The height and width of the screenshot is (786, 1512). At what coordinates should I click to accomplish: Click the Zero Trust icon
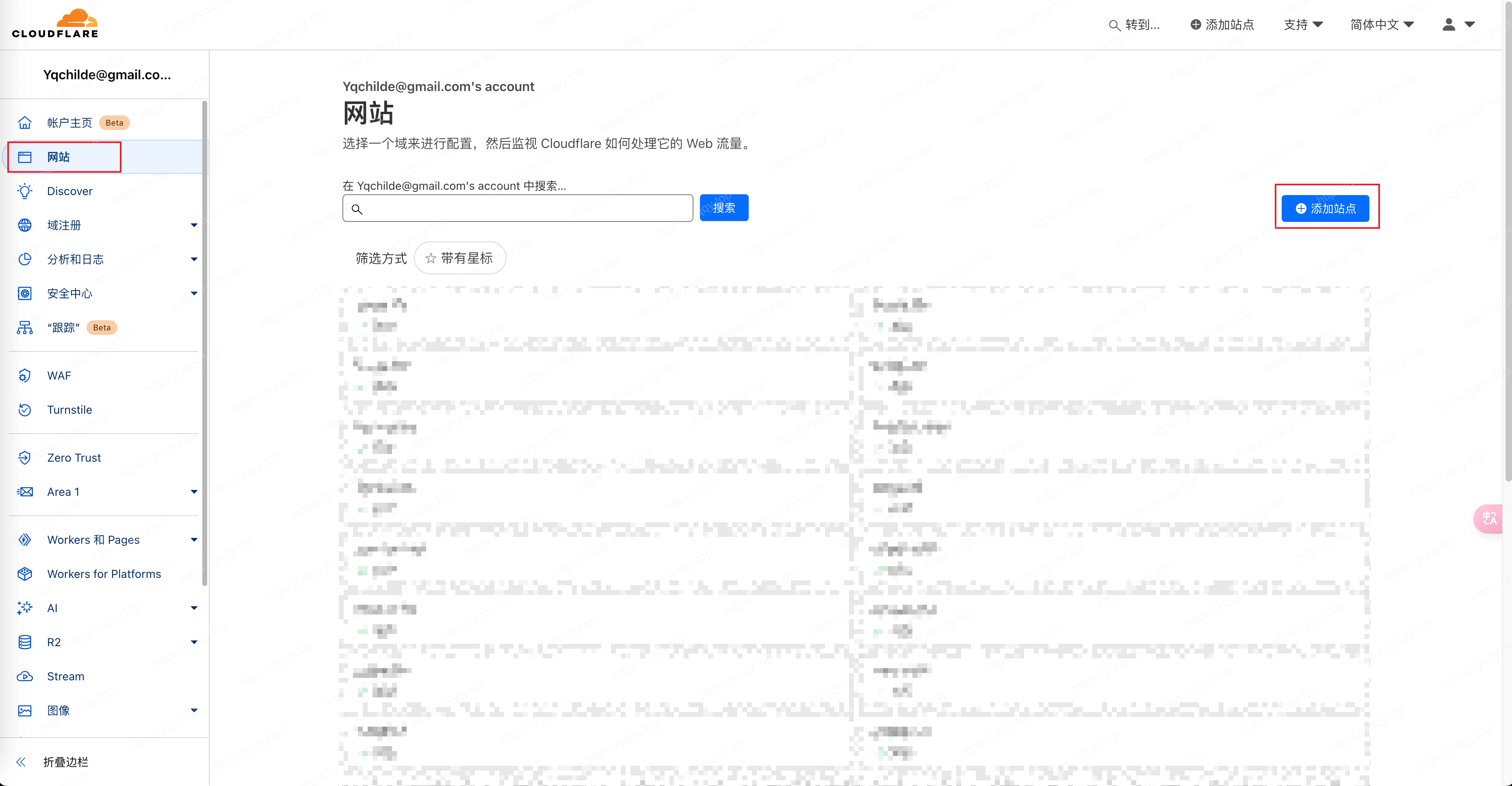pos(25,458)
